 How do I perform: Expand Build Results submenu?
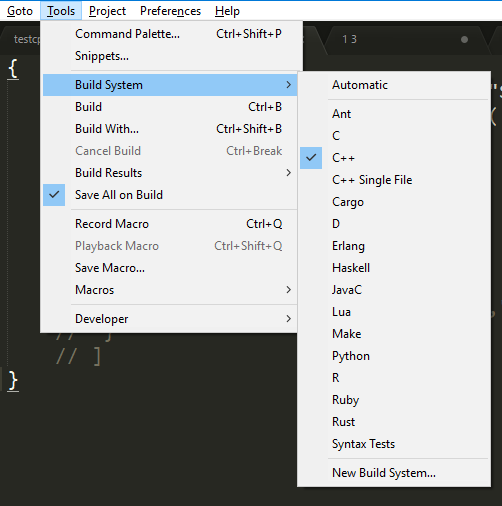click(170, 173)
